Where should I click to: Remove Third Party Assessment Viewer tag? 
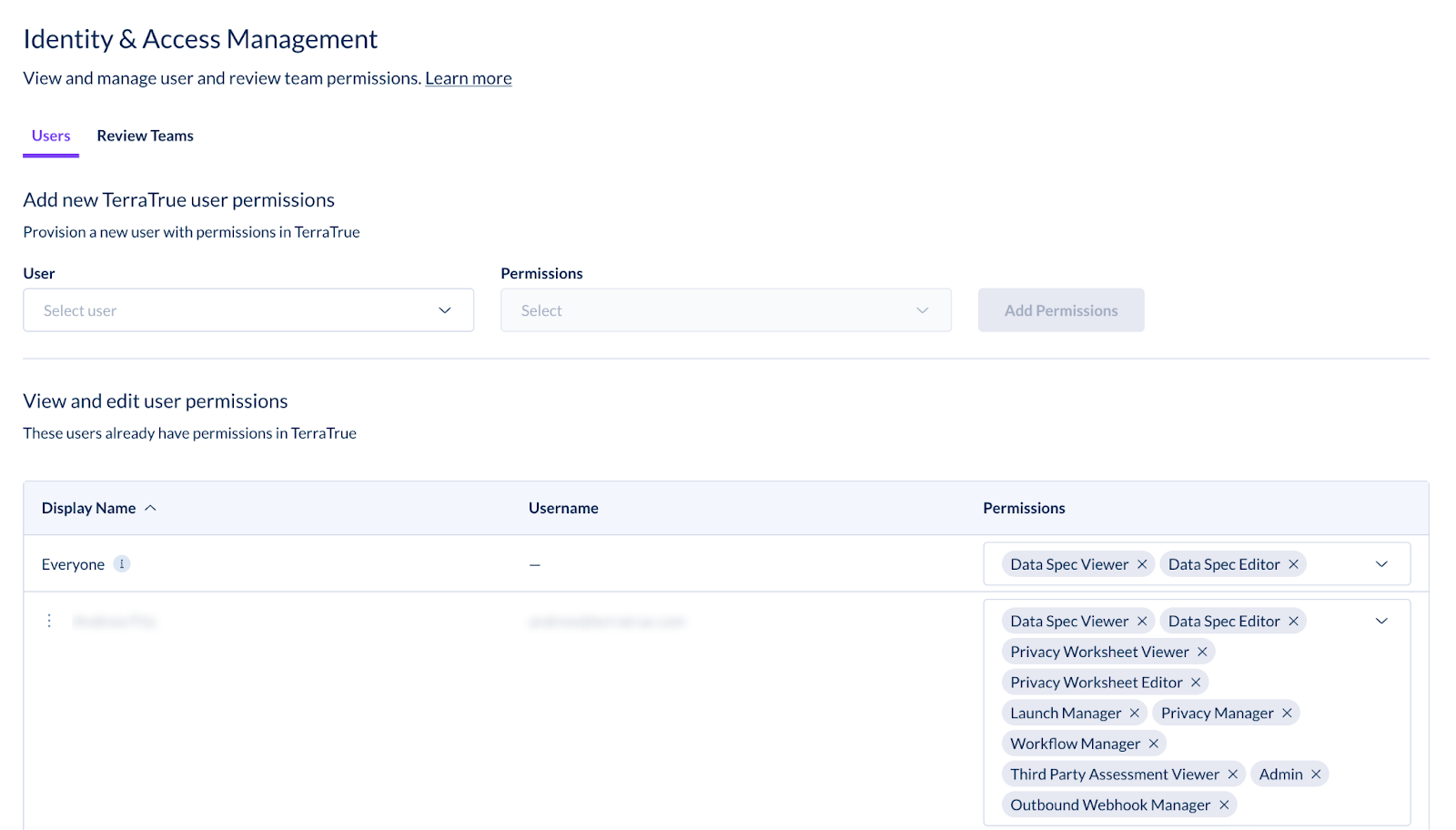coord(1233,774)
